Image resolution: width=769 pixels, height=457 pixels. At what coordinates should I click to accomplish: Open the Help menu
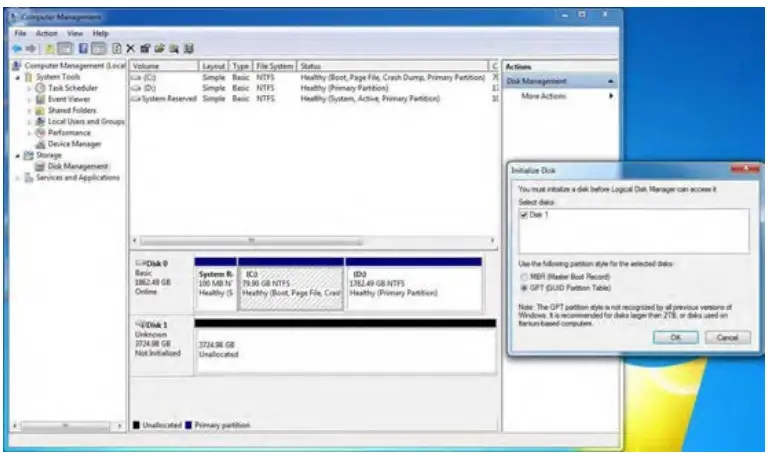101,33
